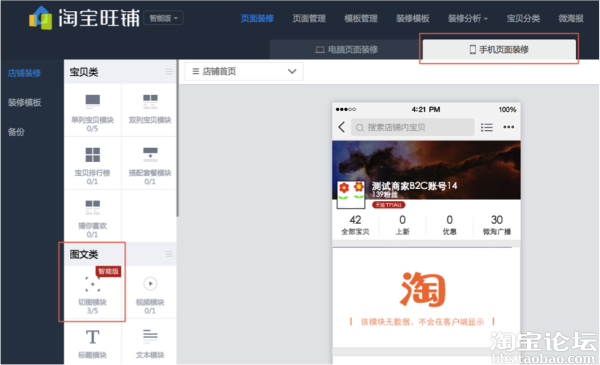
Task: Click the shop avatar flower thumbnail
Action: click(350, 194)
